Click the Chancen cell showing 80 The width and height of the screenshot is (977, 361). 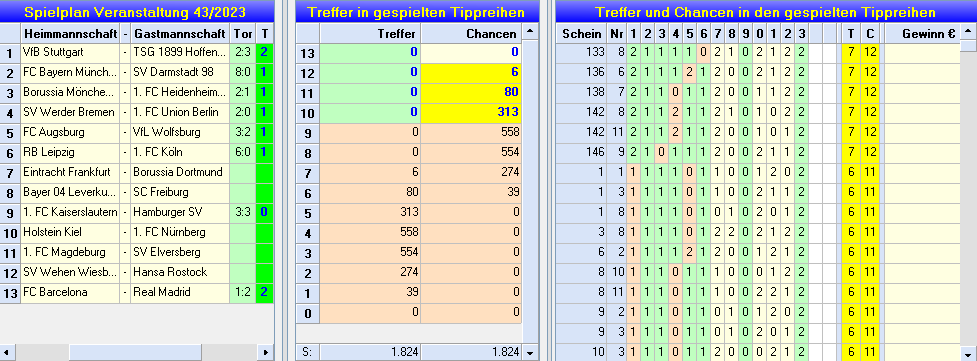point(471,93)
